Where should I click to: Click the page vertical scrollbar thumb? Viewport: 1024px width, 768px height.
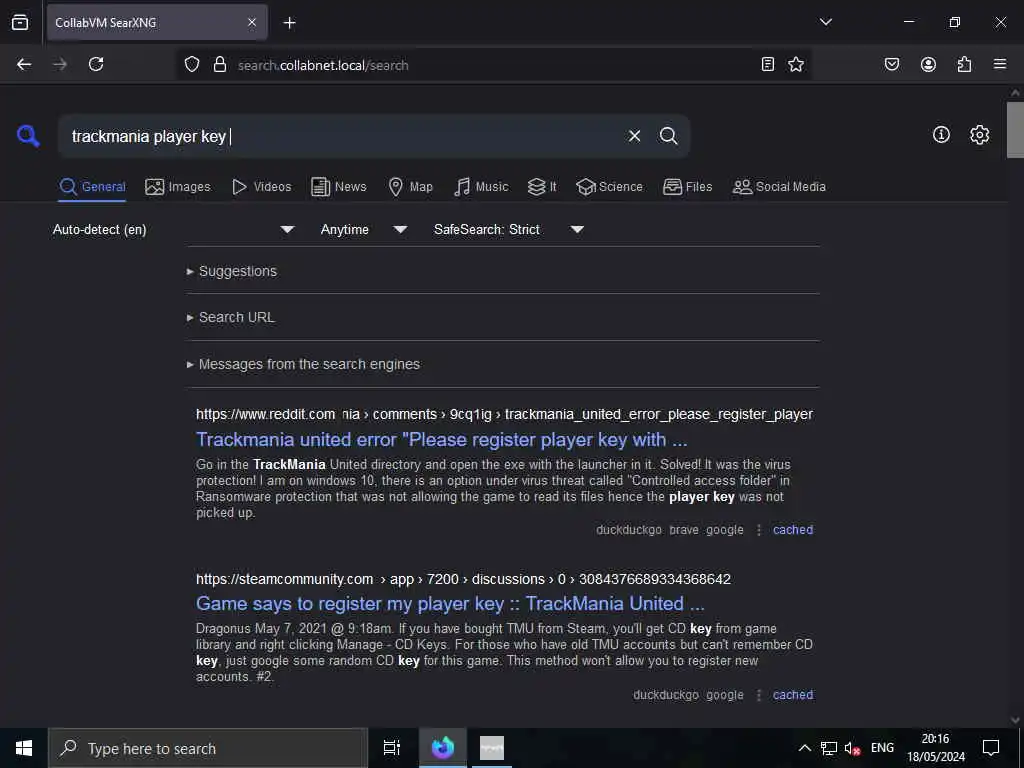coord(1015,129)
